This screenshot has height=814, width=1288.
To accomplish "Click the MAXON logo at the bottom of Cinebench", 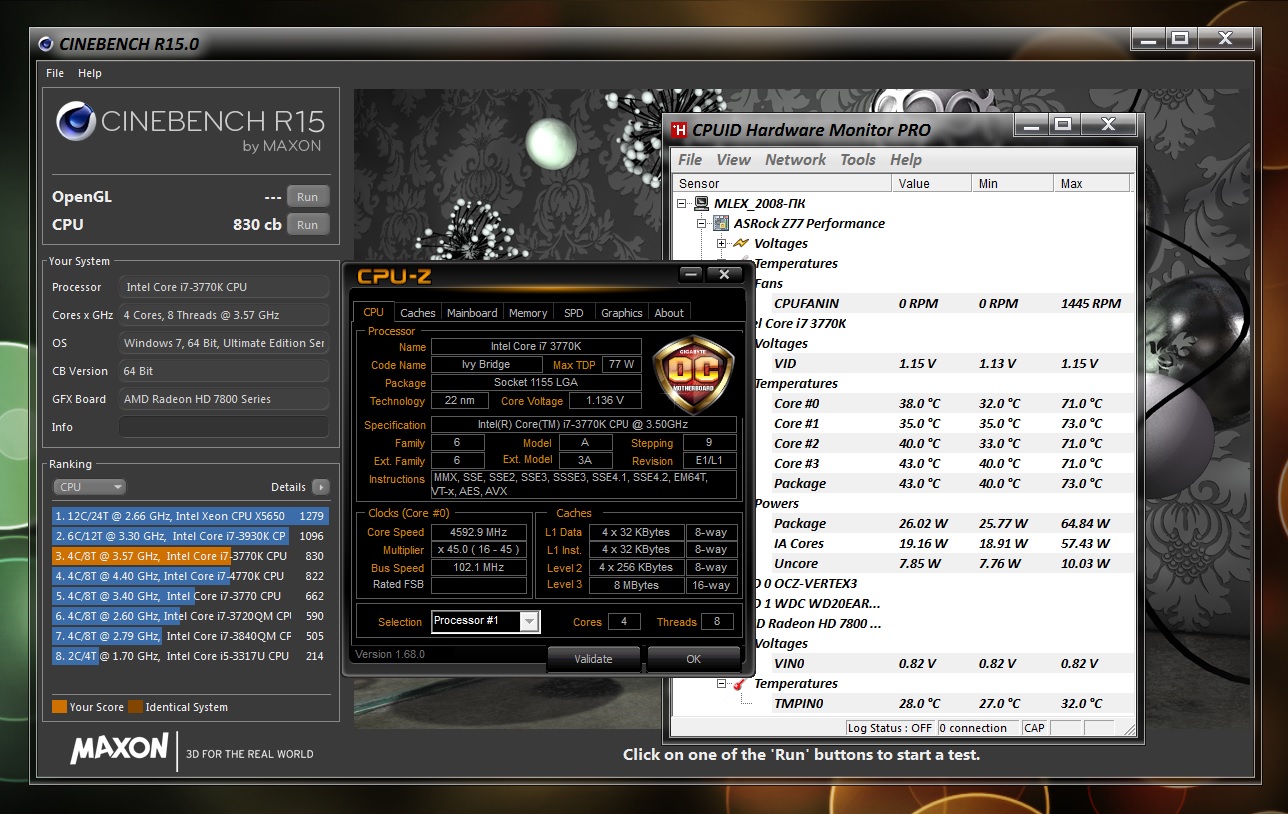I will click(119, 749).
